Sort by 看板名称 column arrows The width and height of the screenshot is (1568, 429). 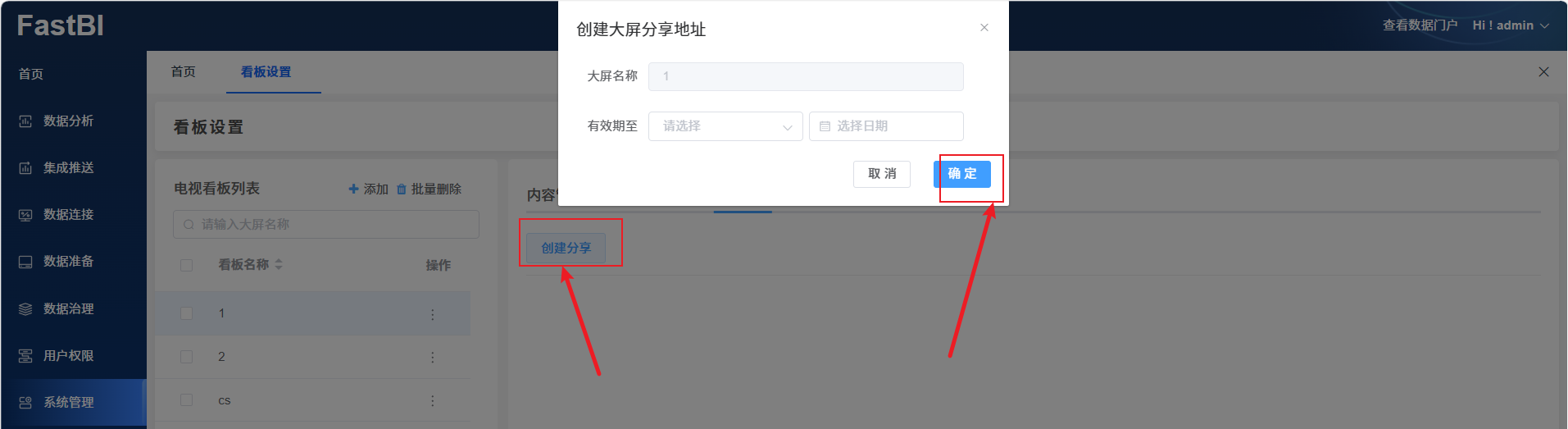coord(279,264)
